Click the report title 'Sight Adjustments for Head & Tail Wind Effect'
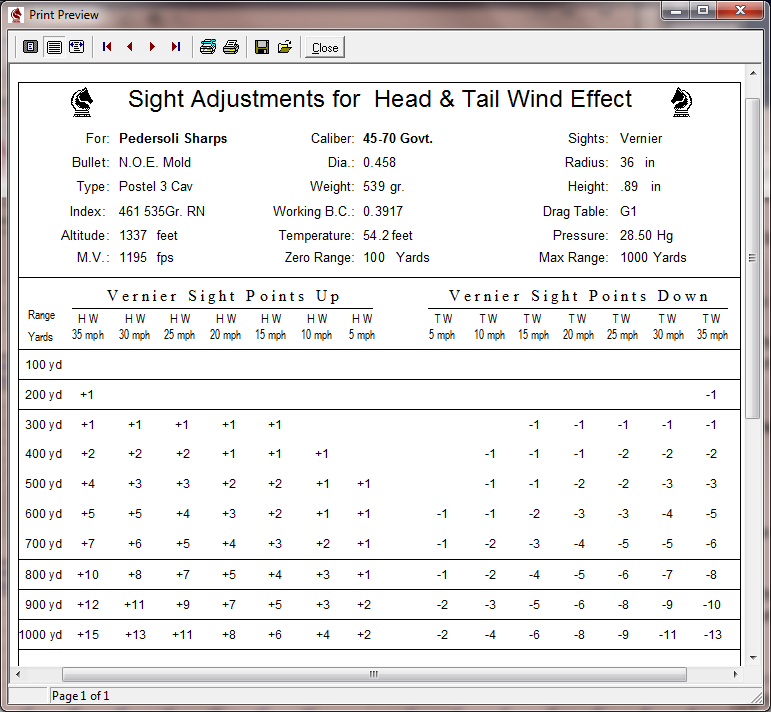771x712 pixels. (x=380, y=99)
